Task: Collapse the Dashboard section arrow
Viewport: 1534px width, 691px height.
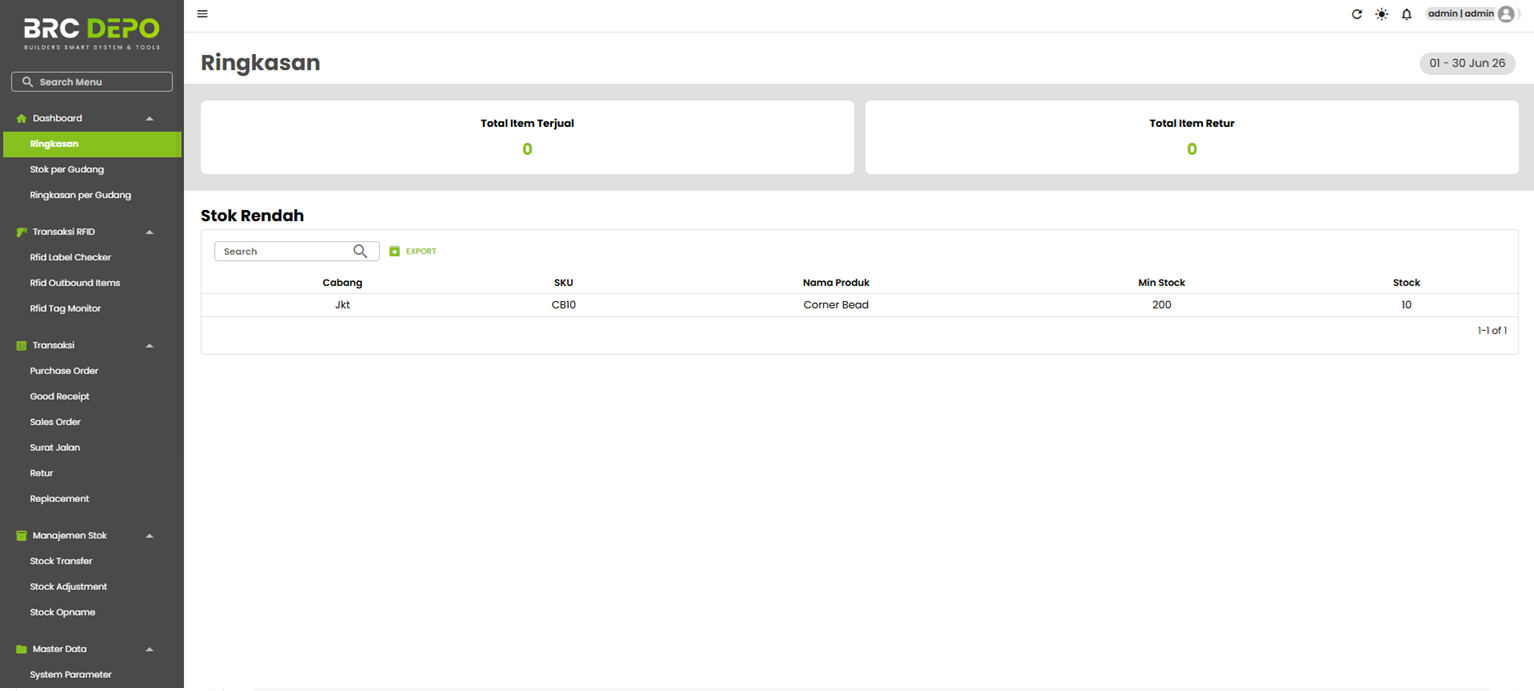Action: (x=150, y=118)
